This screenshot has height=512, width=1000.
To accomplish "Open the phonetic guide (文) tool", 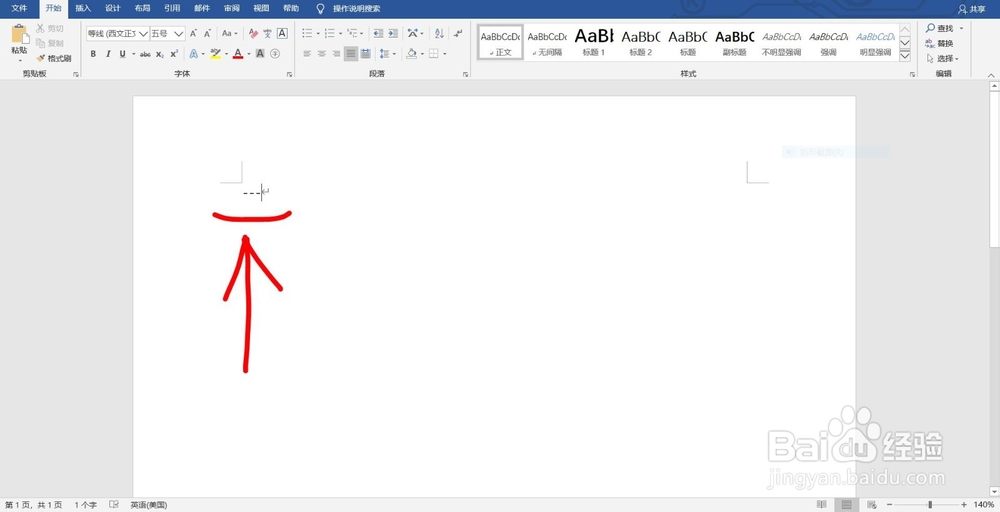I will (x=267, y=33).
